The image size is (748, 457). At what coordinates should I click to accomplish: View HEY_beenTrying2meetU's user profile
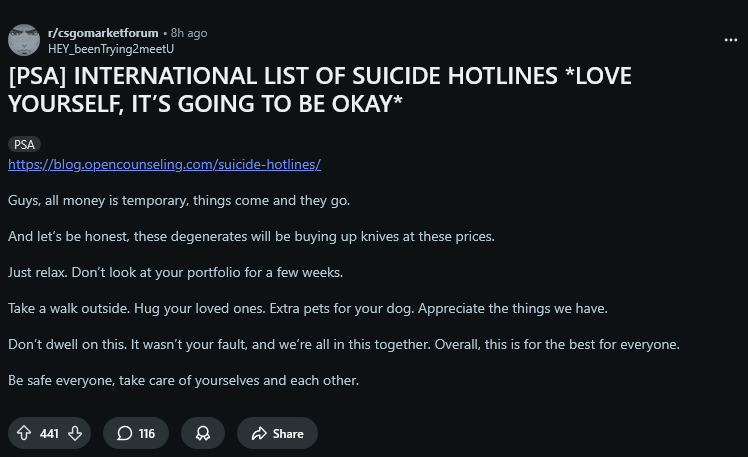tap(111, 47)
